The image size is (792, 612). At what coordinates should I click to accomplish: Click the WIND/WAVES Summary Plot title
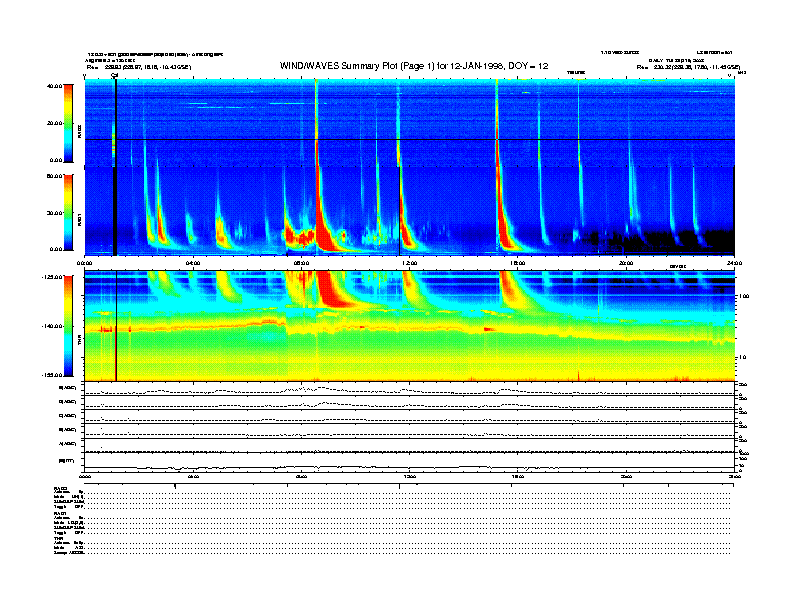414,66
